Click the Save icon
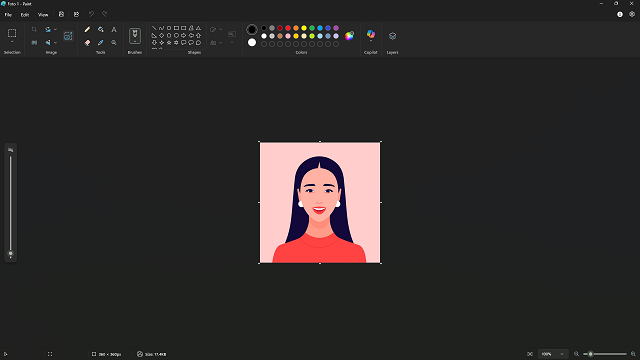The height and width of the screenshot is (360, 640). click(x=61, y=14)
